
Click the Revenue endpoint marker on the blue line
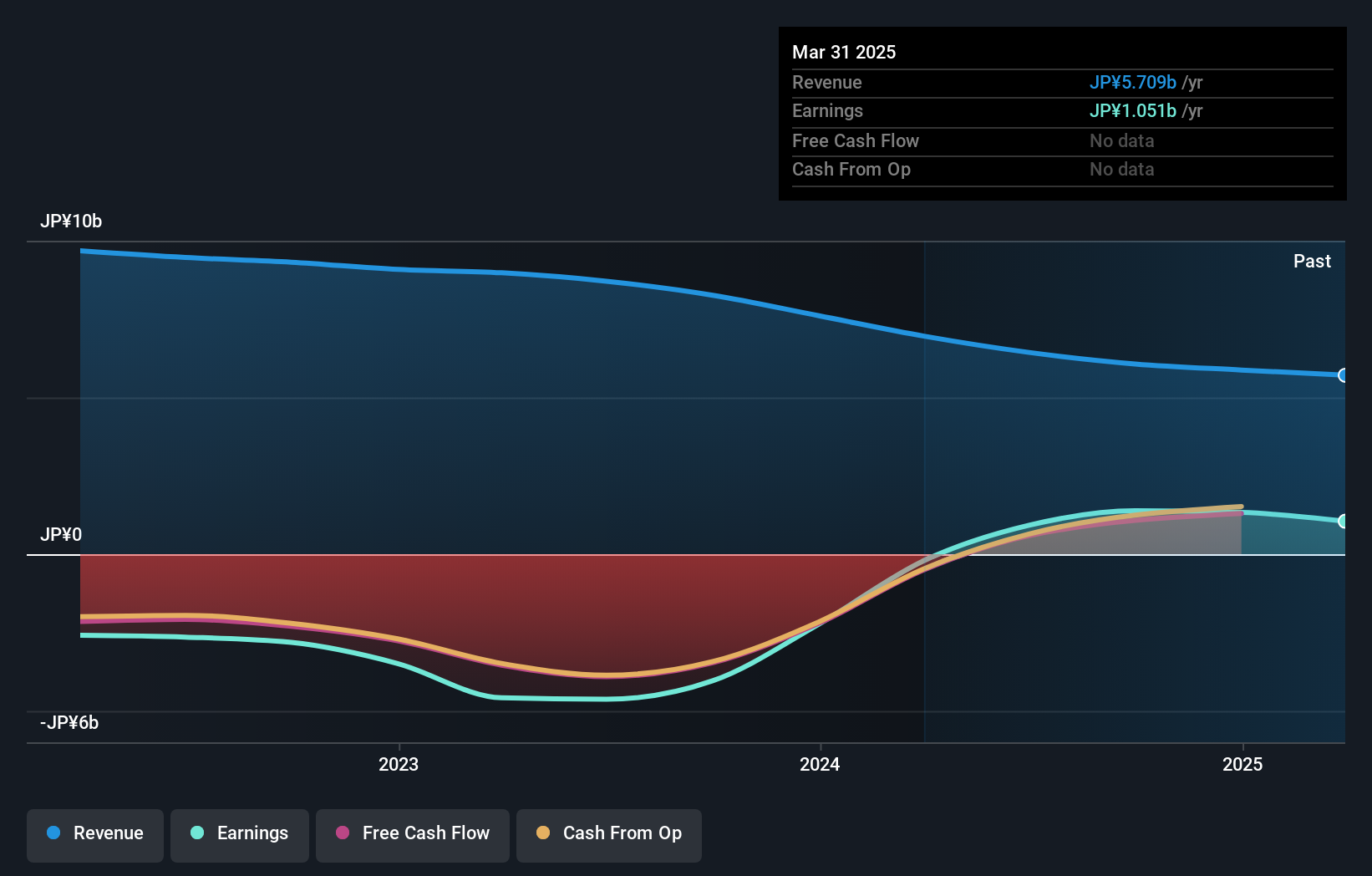pos(1343,375)
